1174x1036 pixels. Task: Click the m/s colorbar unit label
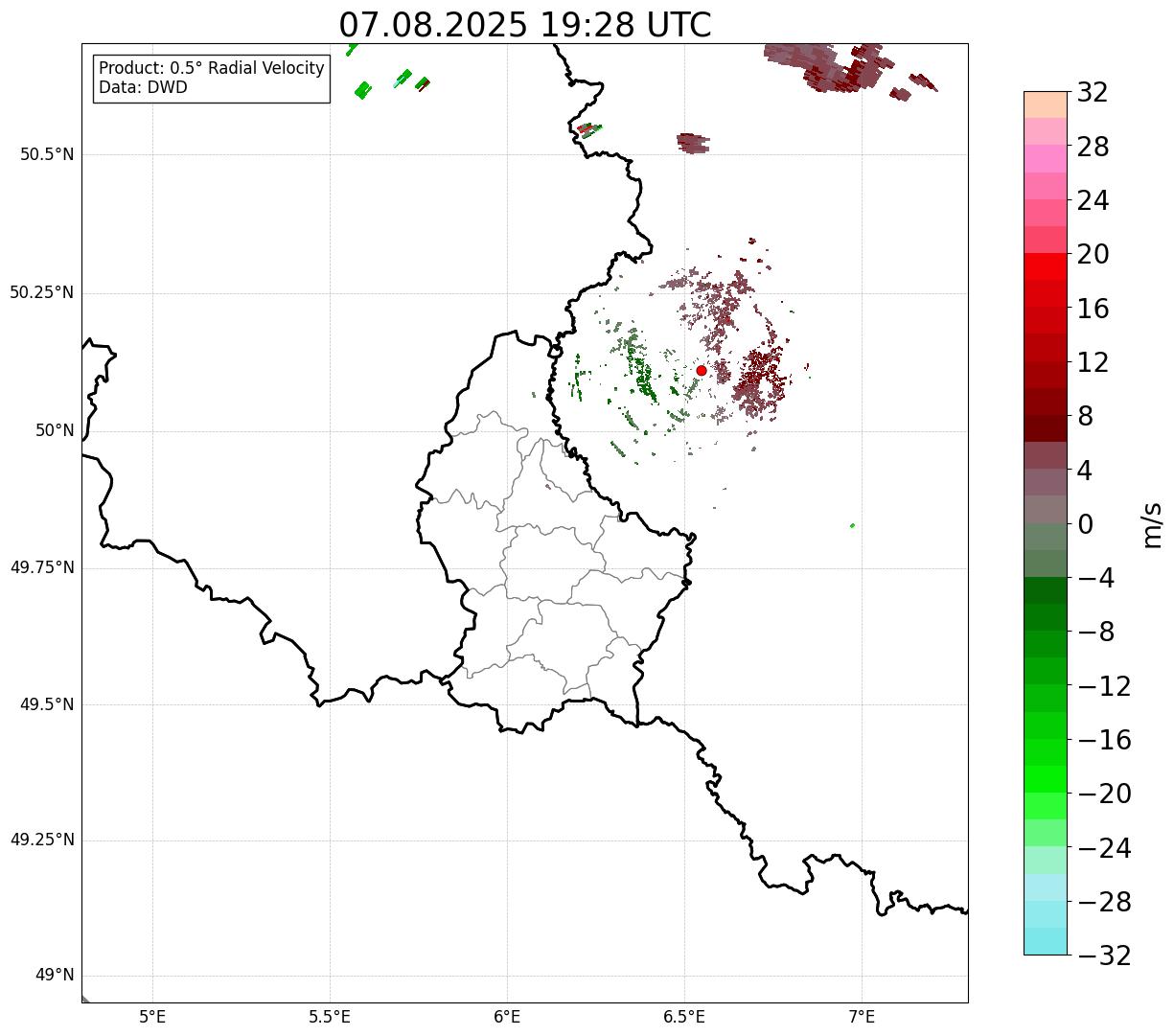1152,524
